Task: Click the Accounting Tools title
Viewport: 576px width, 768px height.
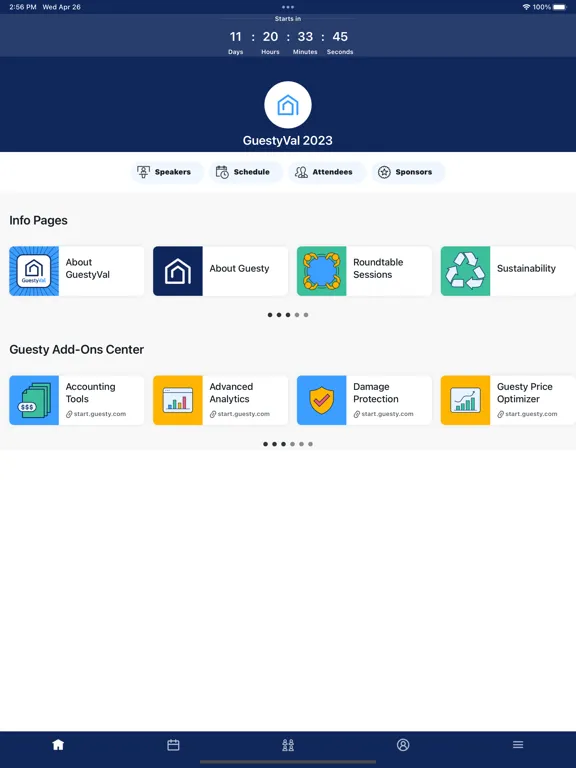Action: click(91, 393)
